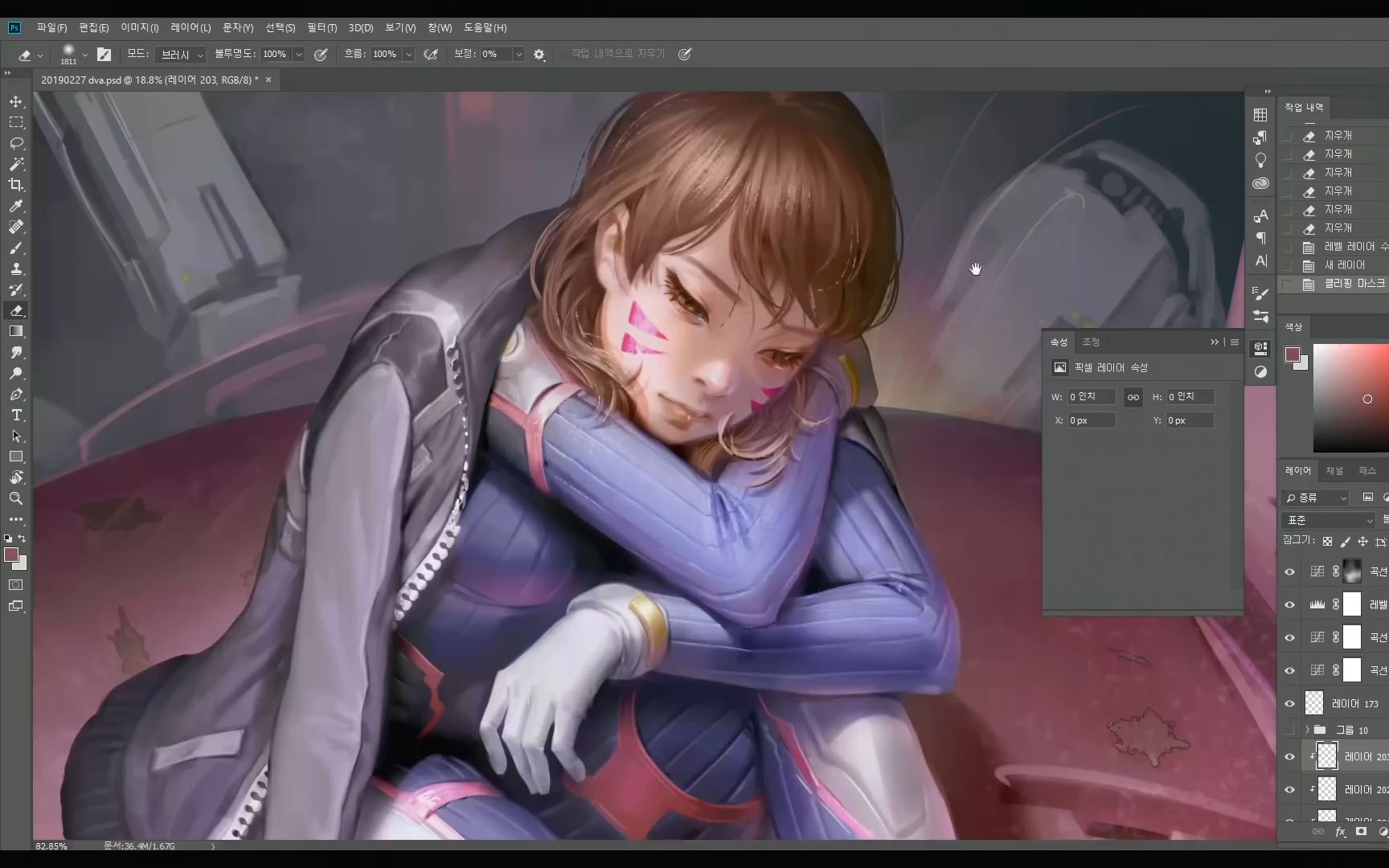Open the layer filter 종류 dropdown
Image resolution: width=1389 pixels, height=868 pixels.
pyautogui.click(x=1315, y=498)
